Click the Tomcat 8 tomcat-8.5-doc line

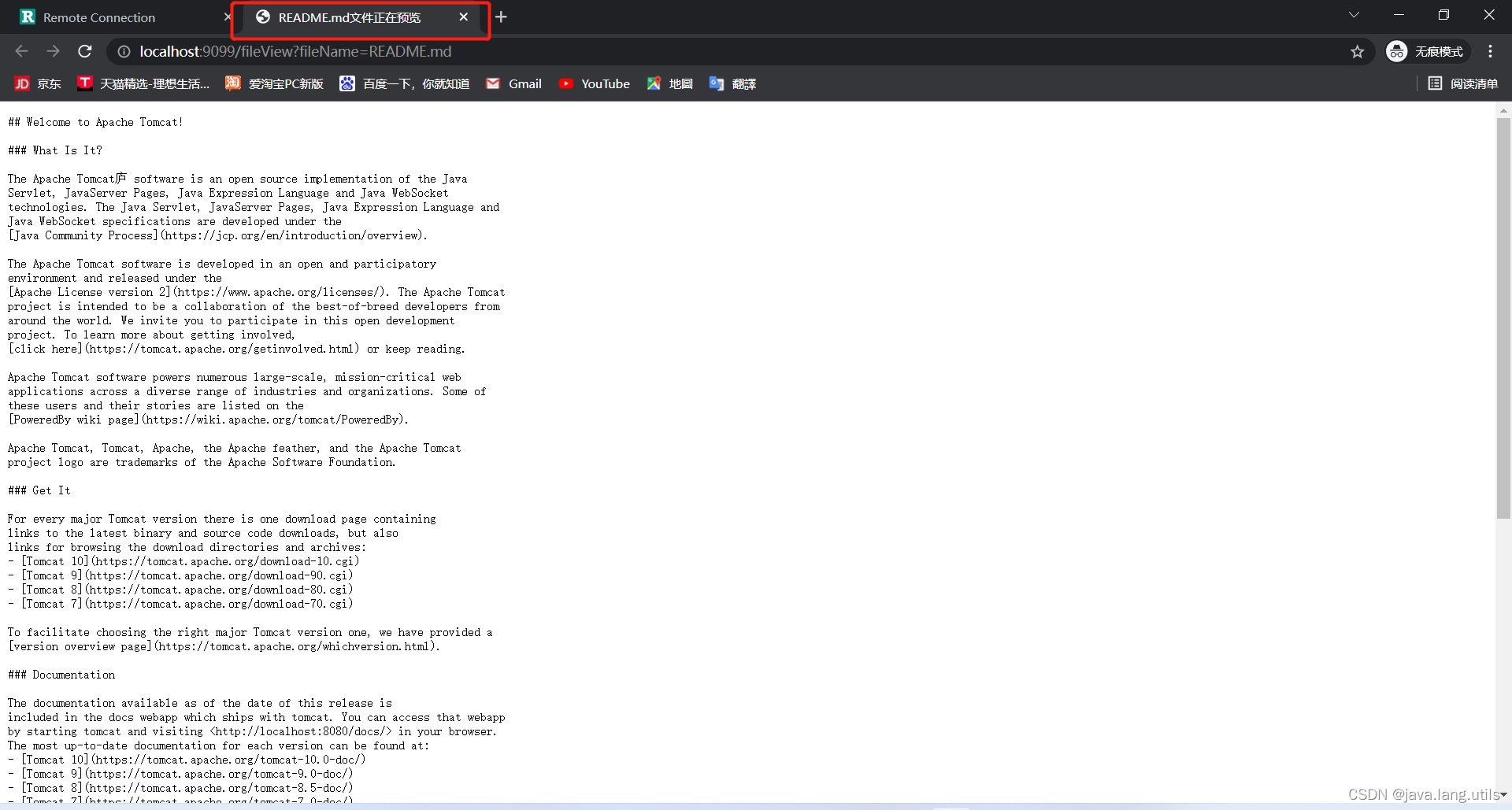[x=180, y=788]
